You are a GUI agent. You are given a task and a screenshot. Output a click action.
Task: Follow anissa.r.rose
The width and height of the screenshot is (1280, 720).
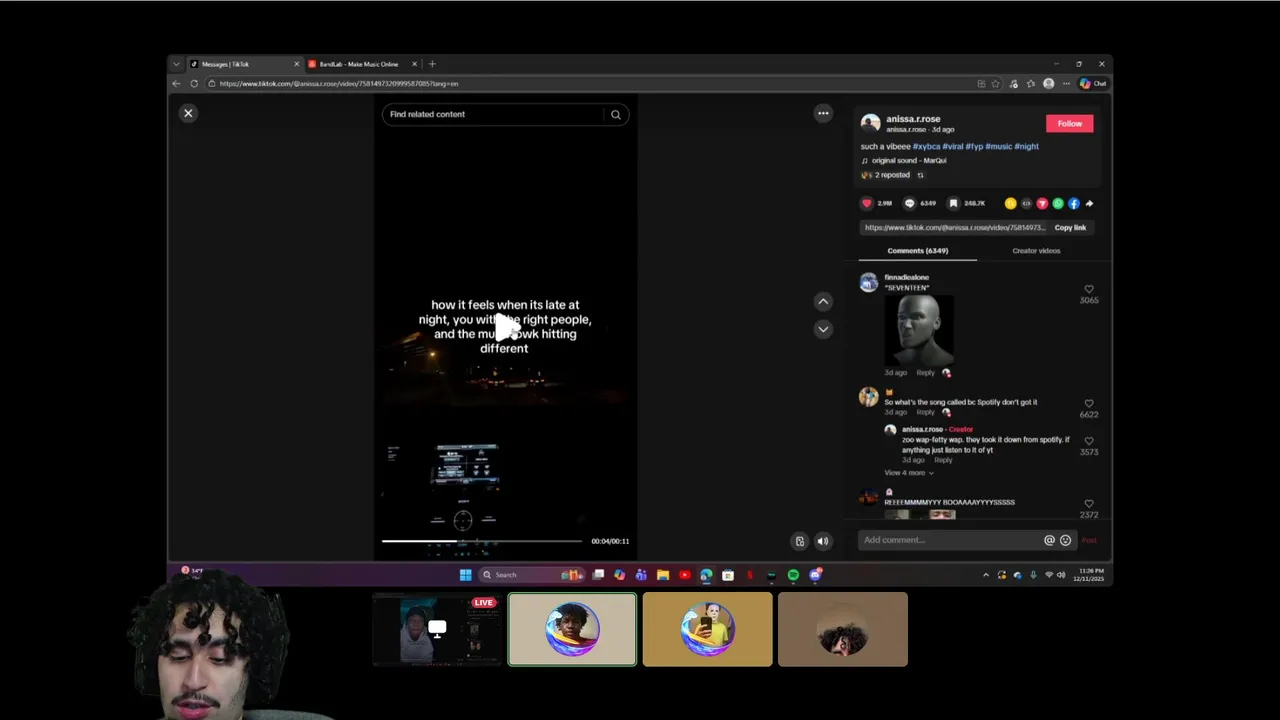point(1069,123)
